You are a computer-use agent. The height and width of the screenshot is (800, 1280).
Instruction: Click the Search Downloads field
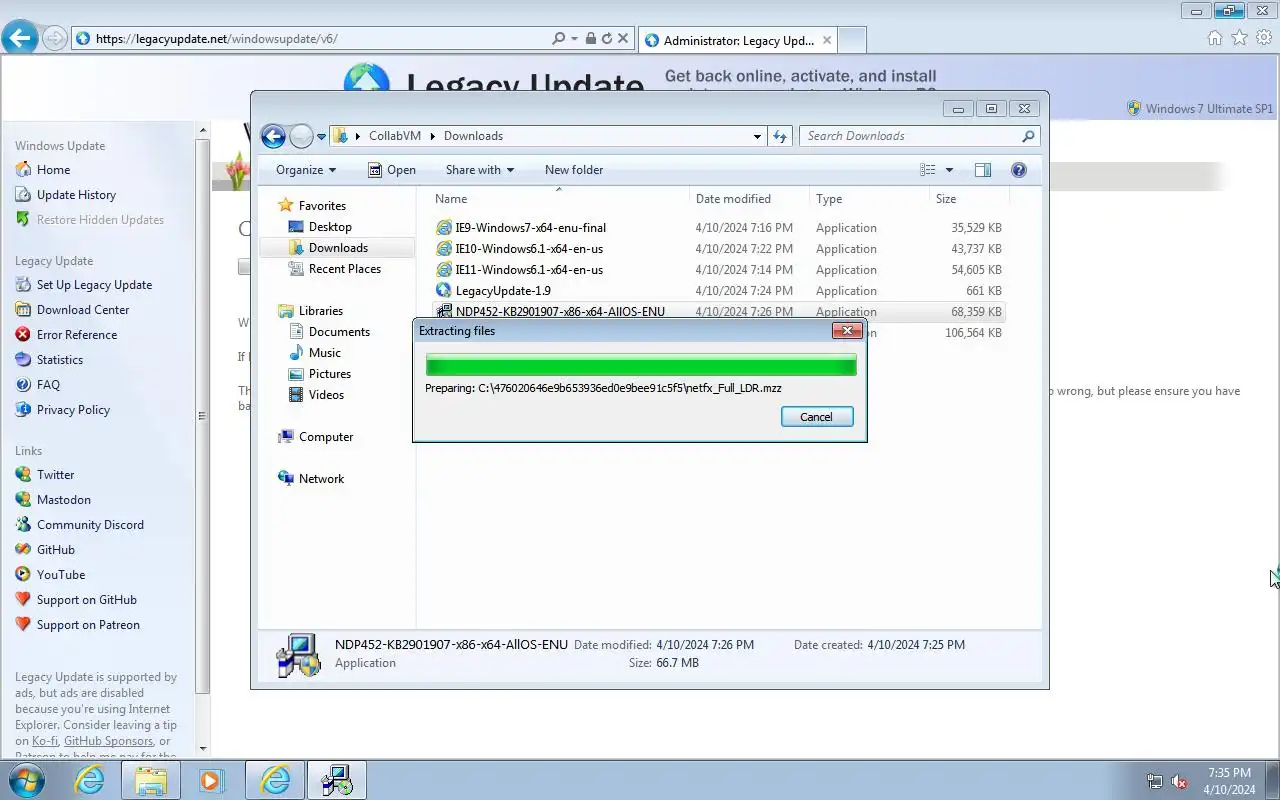tap(919, 136)
